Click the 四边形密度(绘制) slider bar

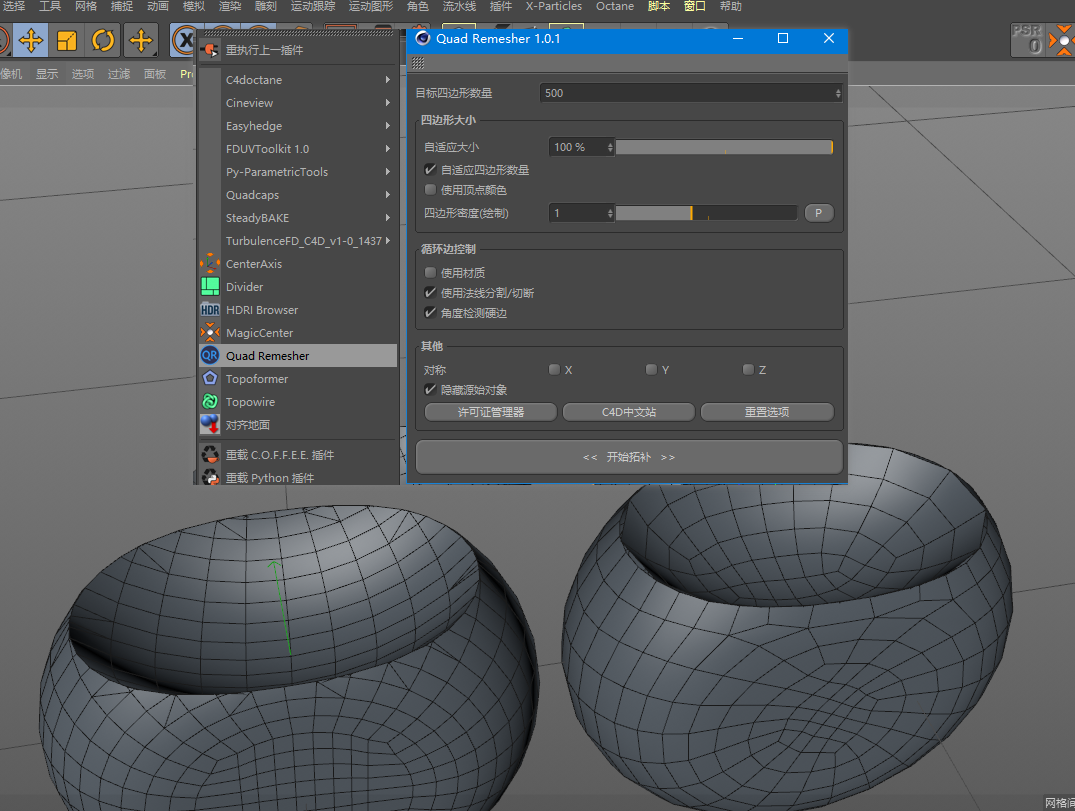coord(706,213)
